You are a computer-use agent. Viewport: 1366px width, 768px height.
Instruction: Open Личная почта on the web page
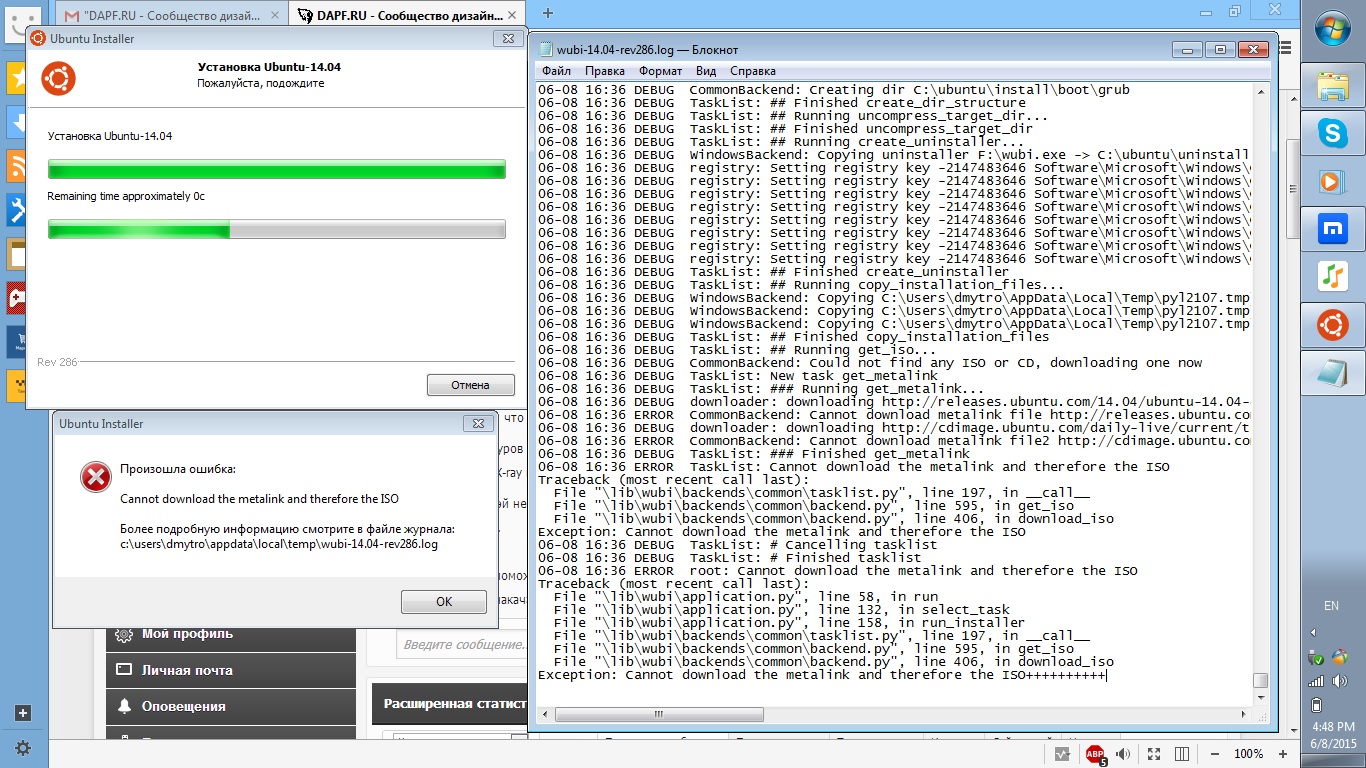coord(231,670)
